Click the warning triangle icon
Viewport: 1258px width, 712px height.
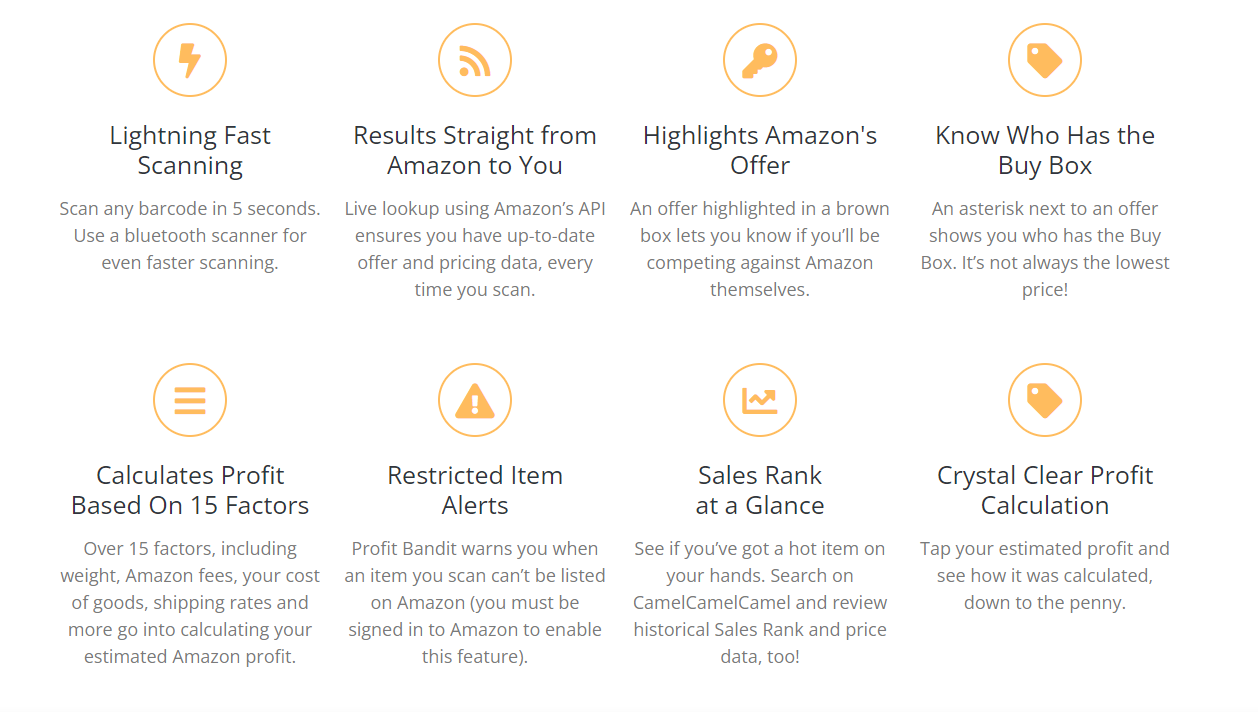point(475,400)
